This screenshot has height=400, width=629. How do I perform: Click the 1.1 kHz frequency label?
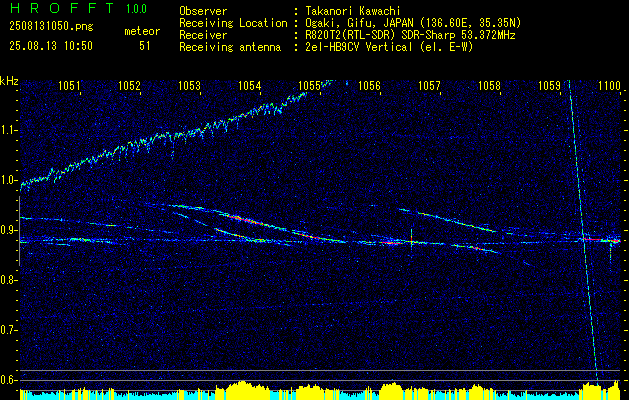[8, 130]
